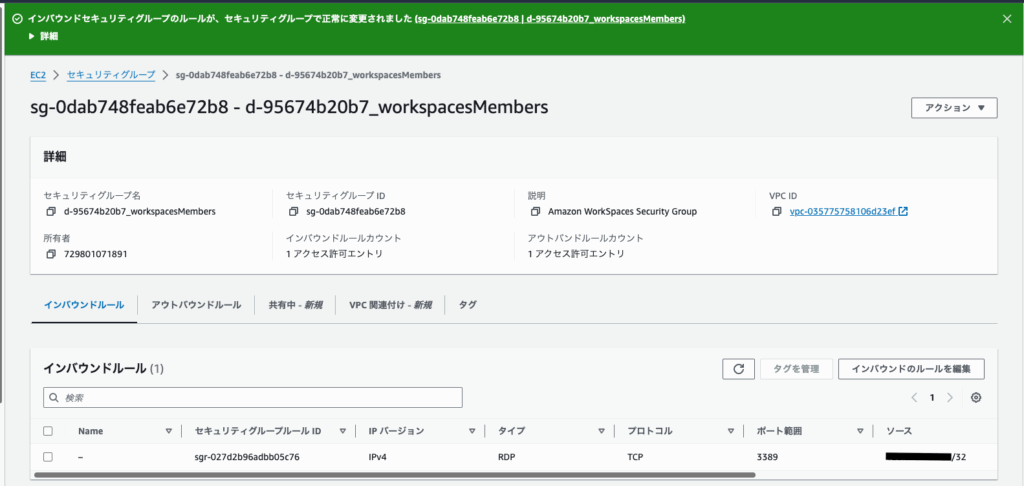Click the refresh inbound rules icon button
The image size is (1024, 486).
click(x=738, y=369)
